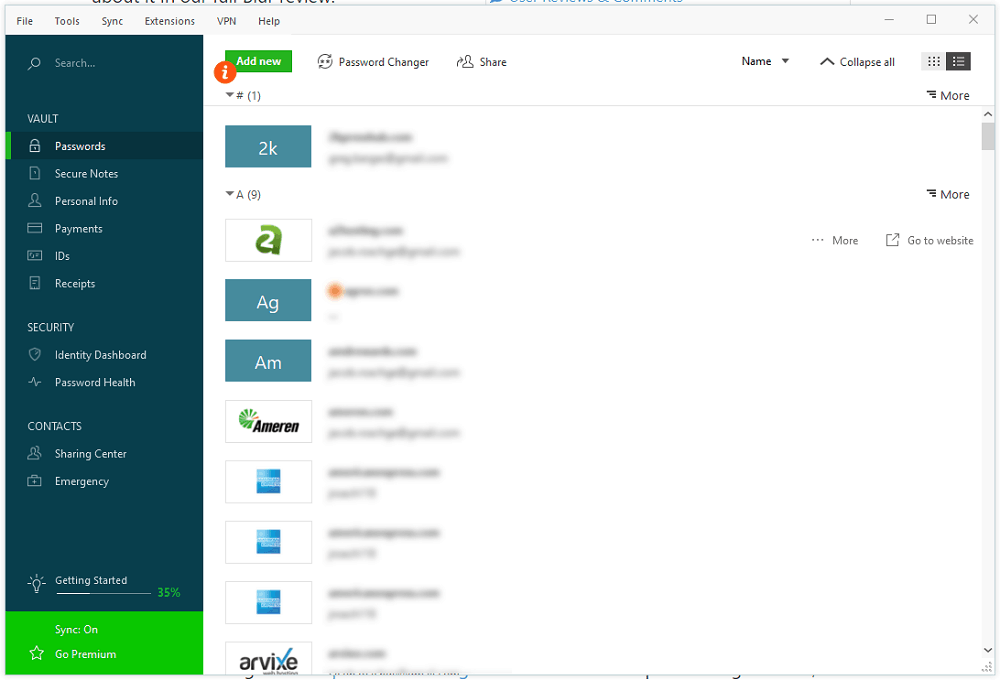This screenshot has height=680, width=1000.
Task: Click the Share button label
Action: point(493,62)
